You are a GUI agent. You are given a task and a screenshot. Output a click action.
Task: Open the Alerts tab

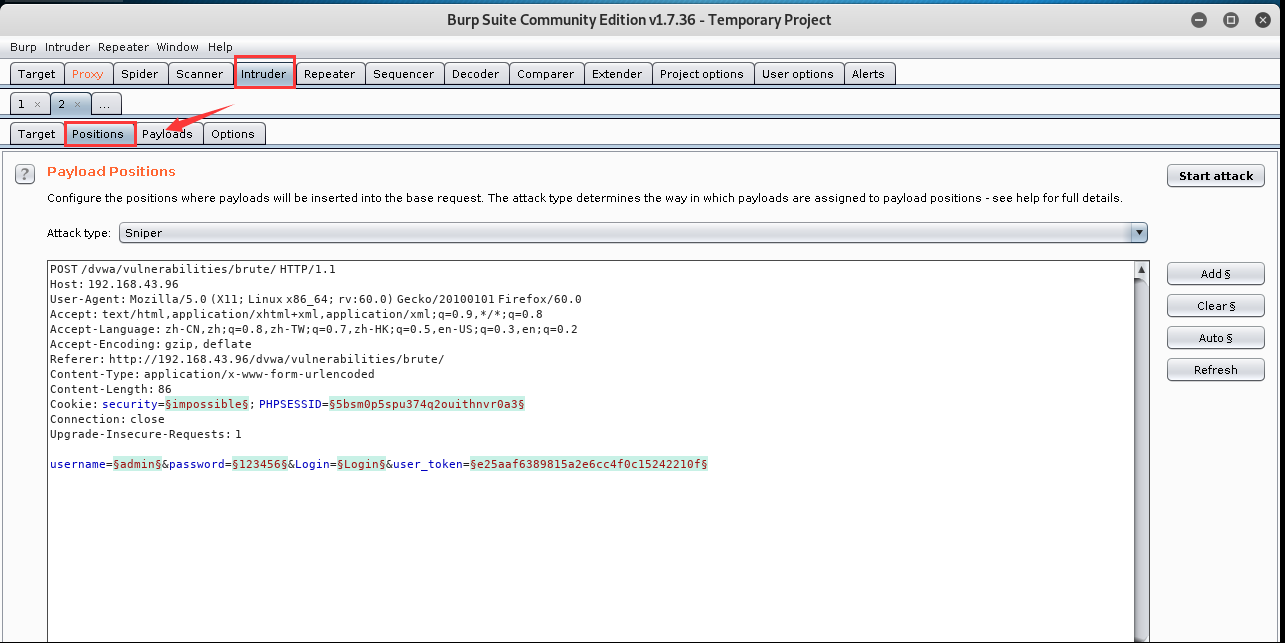868,74
